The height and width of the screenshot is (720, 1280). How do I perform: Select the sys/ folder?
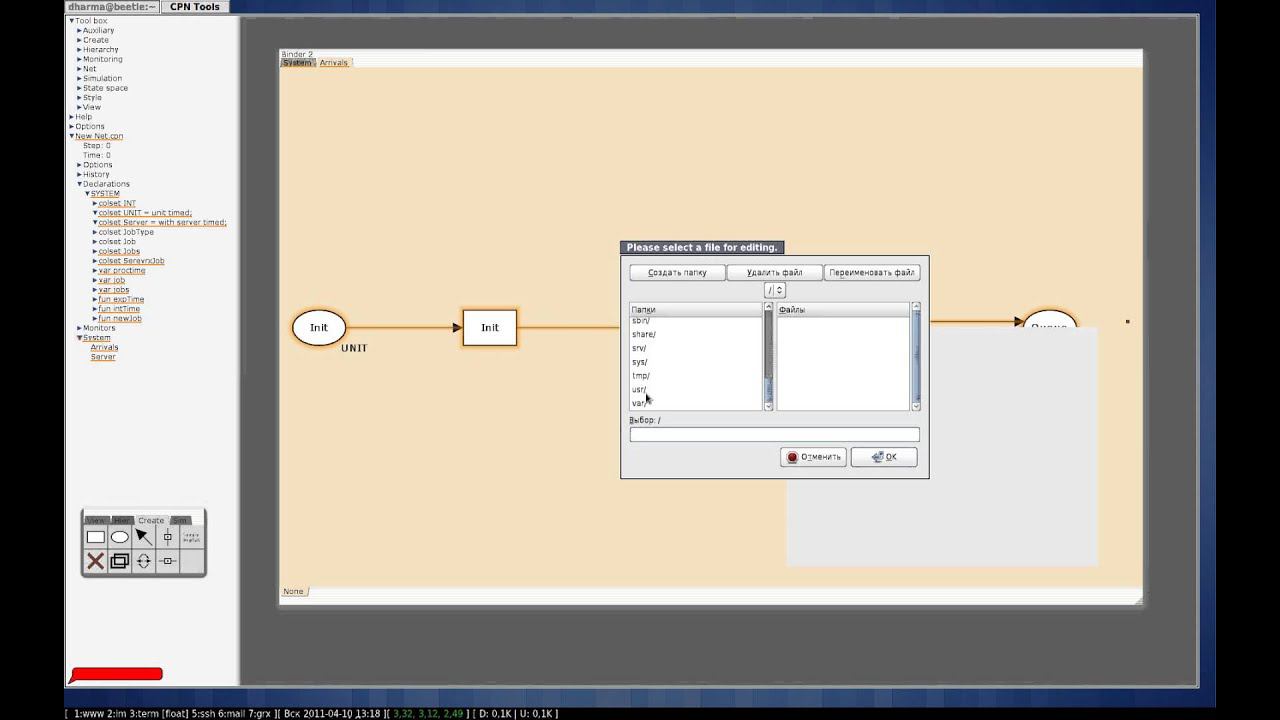(x=640, y=362)
